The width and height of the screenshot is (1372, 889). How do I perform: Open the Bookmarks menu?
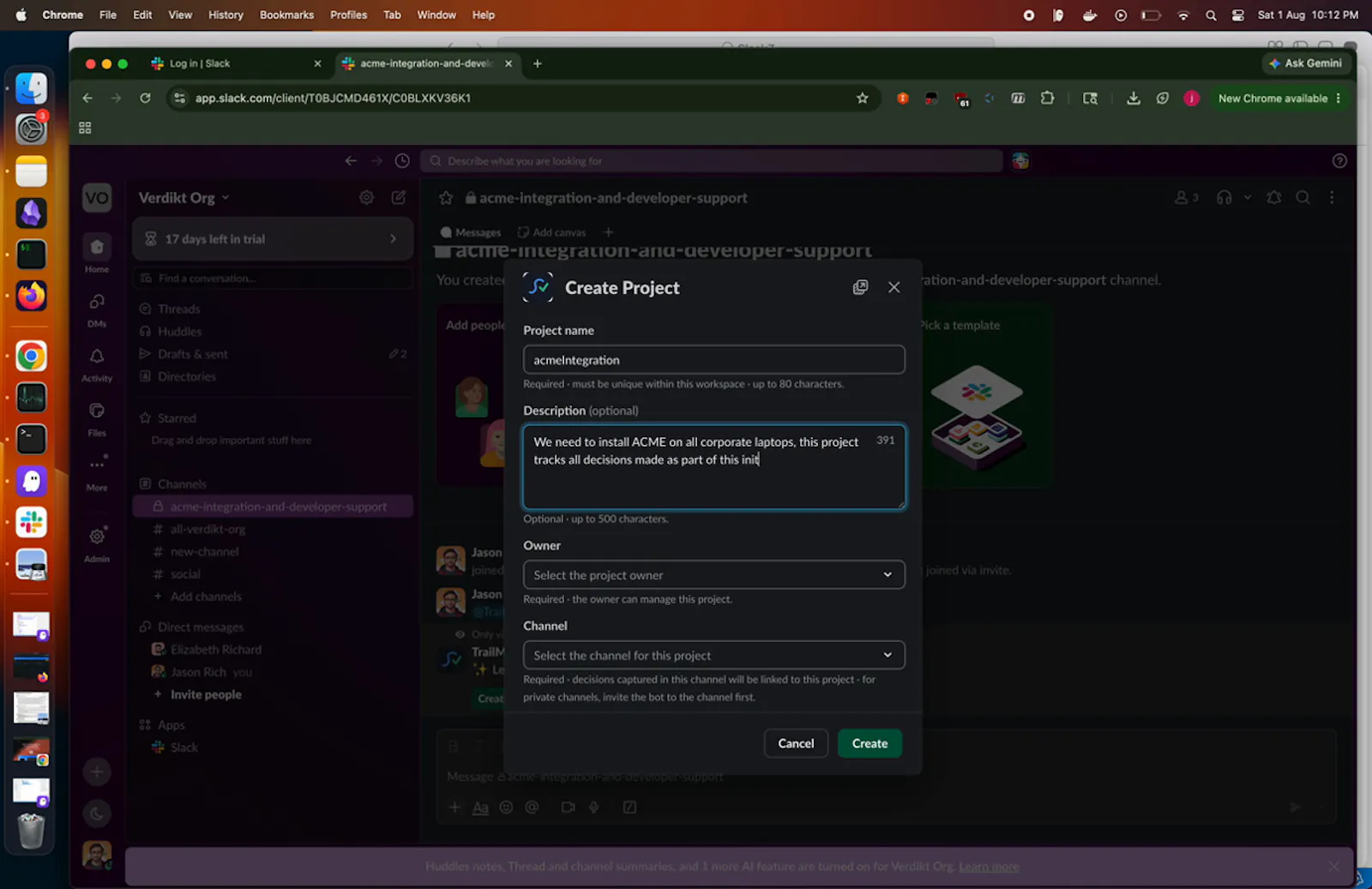tap(286, 15)
